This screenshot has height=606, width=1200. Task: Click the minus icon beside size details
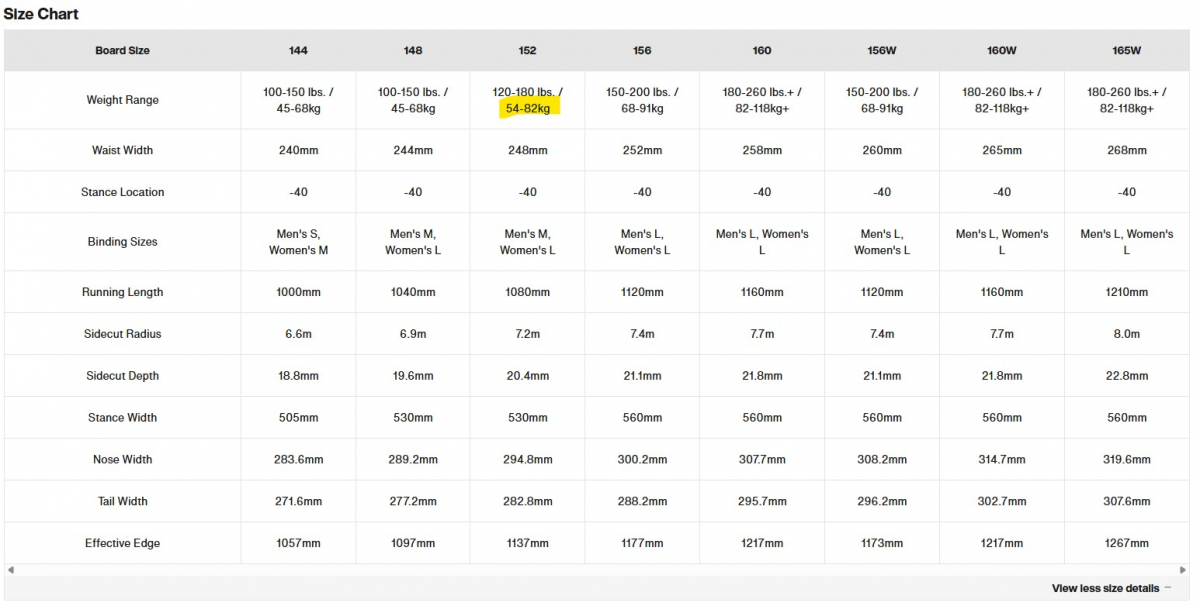click(1168, 588)
